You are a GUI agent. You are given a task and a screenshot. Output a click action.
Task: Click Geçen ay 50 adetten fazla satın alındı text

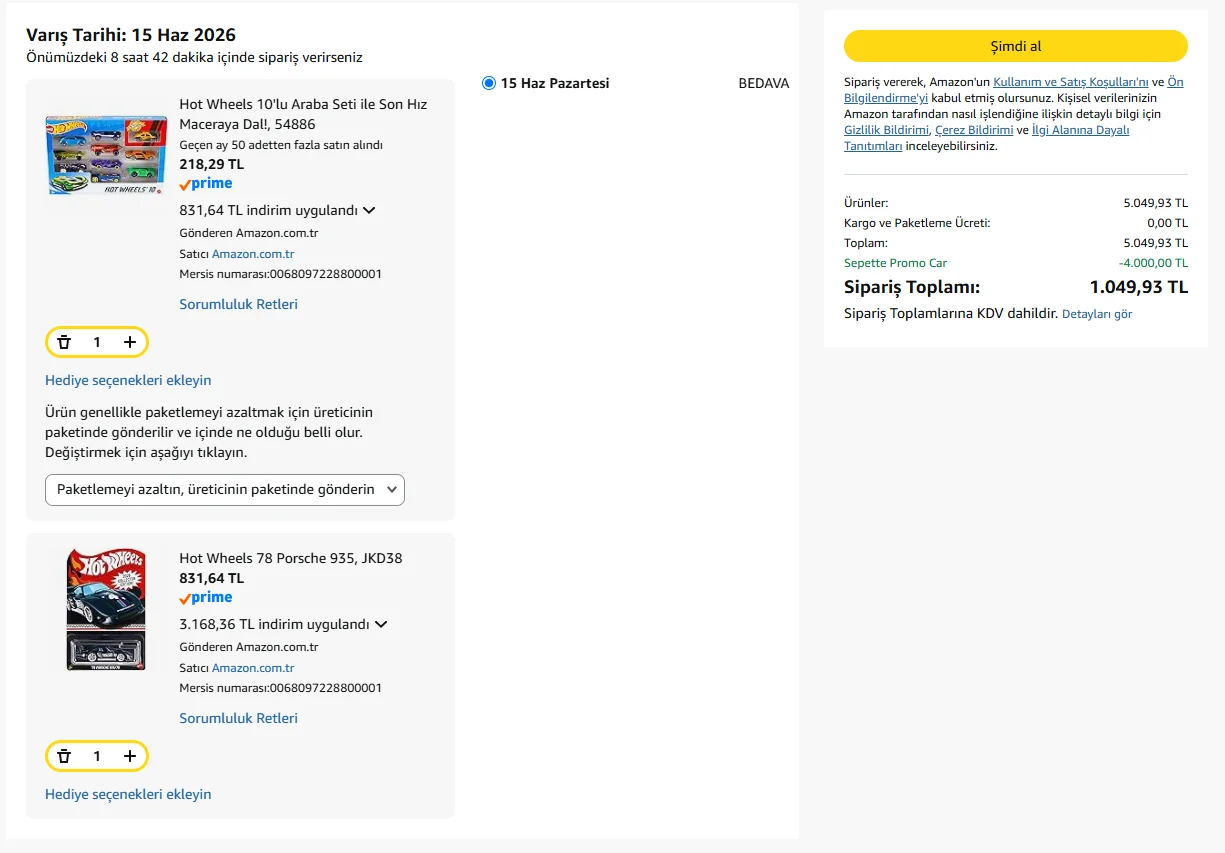[x=281, y=145]
